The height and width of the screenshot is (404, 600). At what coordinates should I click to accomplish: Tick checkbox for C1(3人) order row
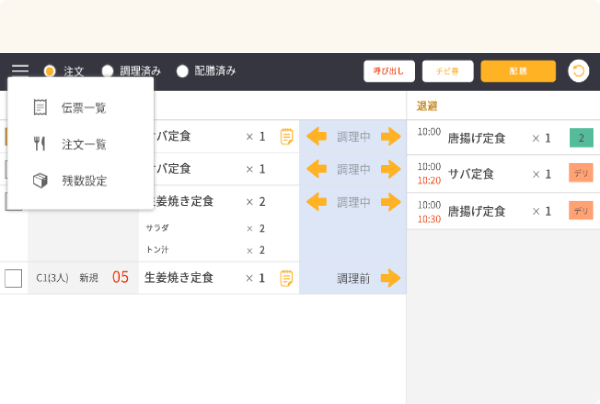(13, 278)
